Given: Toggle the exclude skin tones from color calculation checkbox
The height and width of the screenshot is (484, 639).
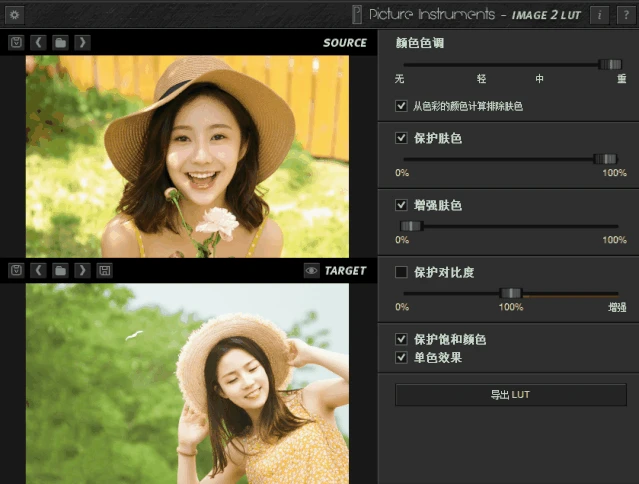Looking at the screenshot, I should 401,106.
